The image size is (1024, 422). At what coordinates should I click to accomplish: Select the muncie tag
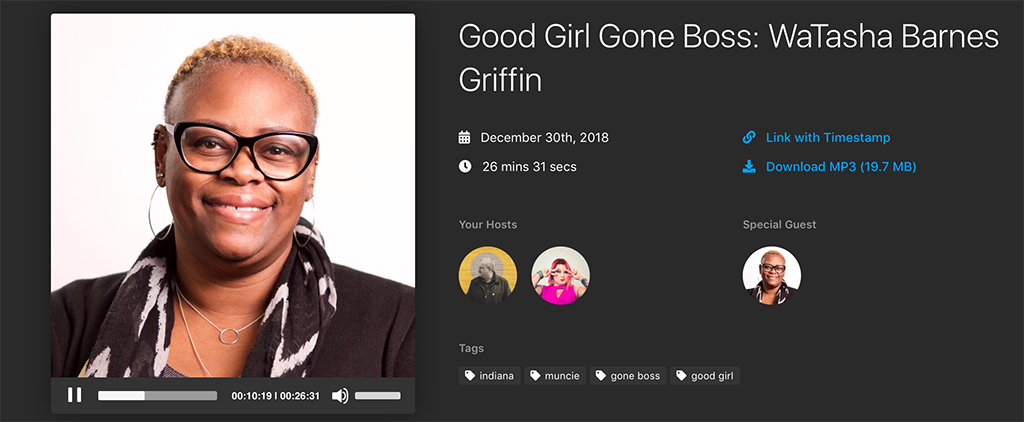click(x=555, y=376)
